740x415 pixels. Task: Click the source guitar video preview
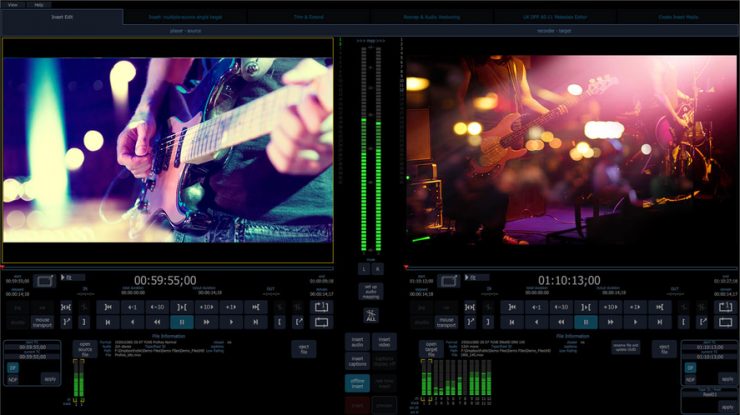point(168,150)
